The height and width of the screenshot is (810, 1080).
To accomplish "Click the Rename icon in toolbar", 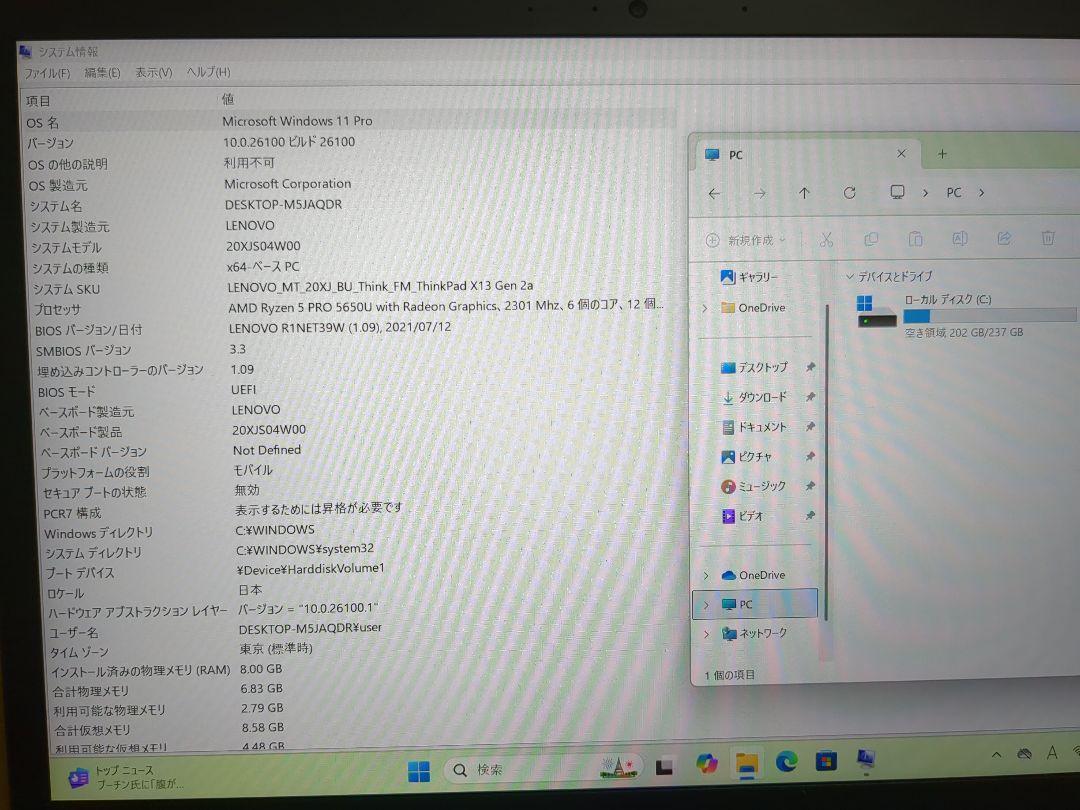I will (x=959, y=238).
